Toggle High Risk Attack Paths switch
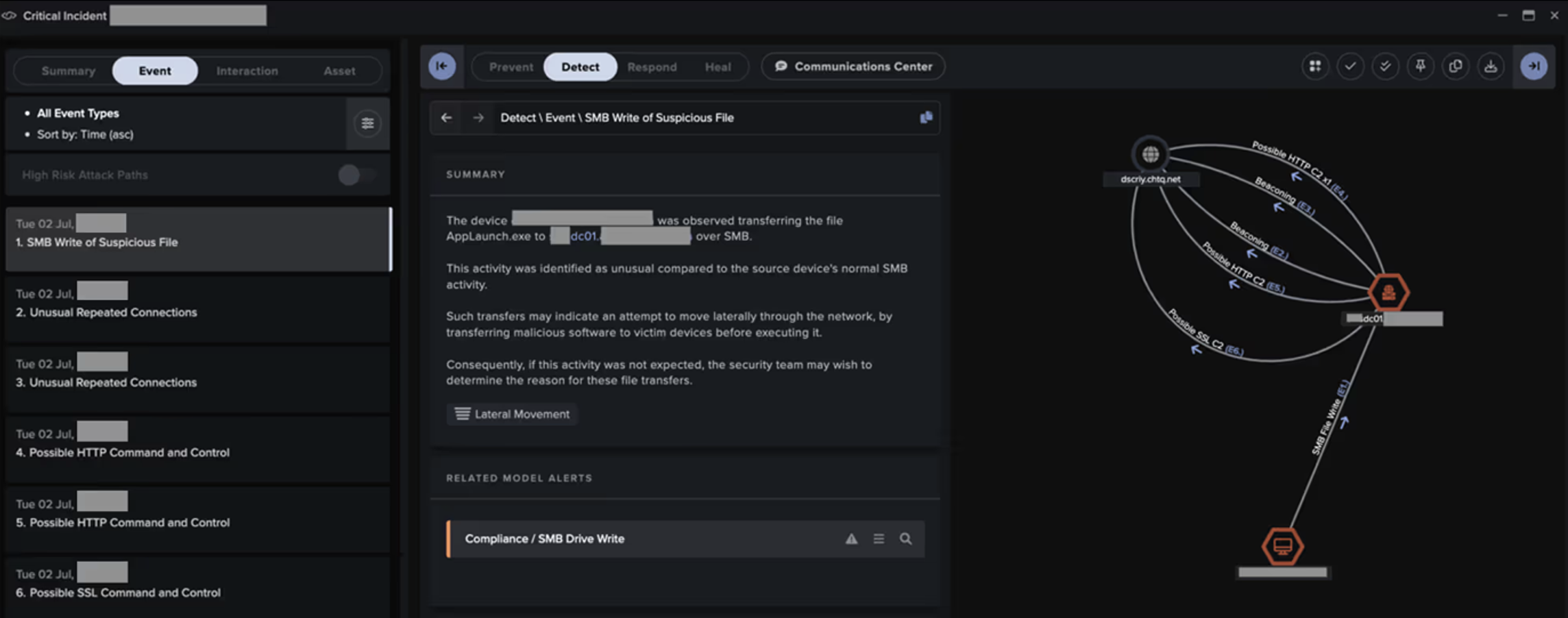1568x618 pixels. [356, 175]
